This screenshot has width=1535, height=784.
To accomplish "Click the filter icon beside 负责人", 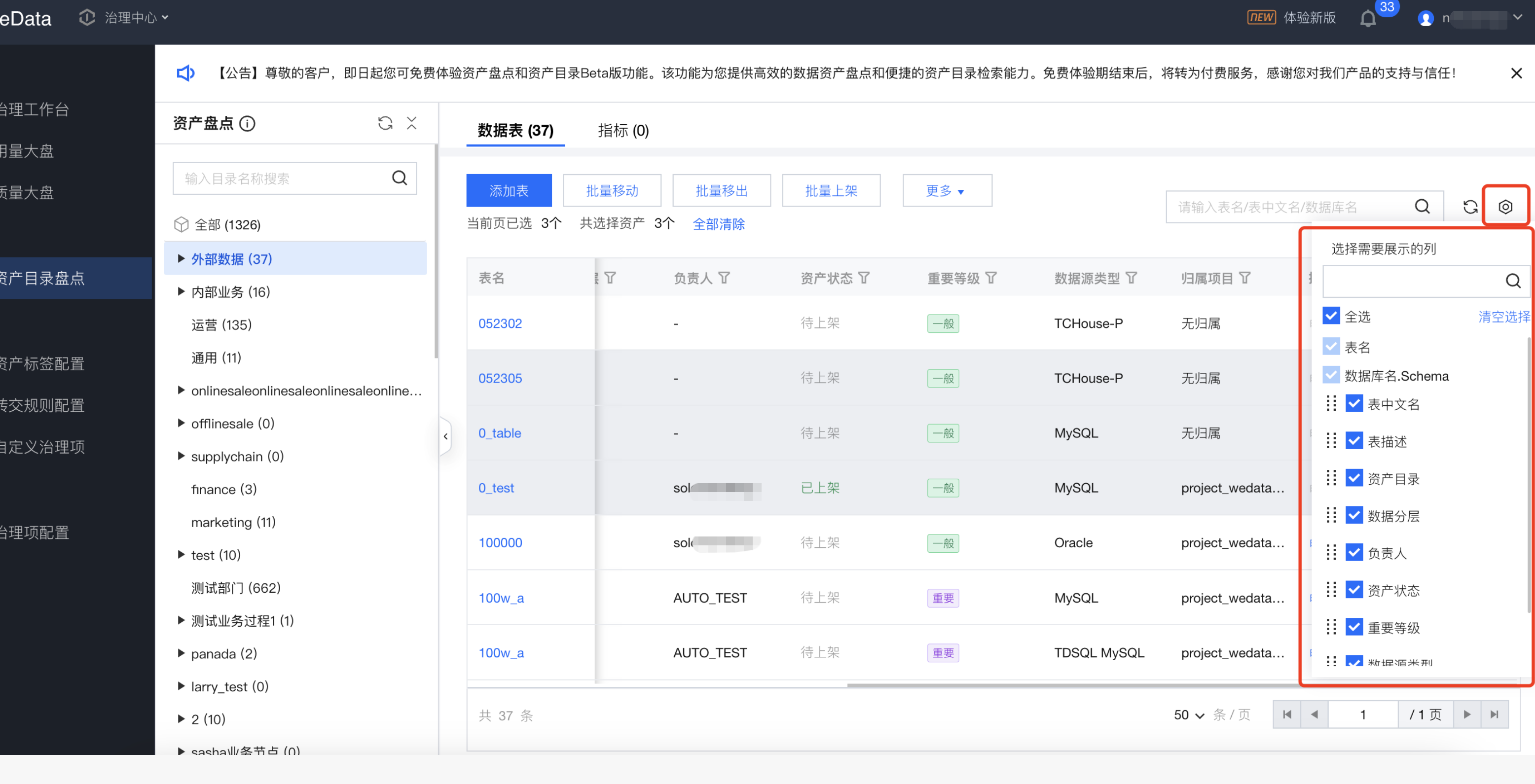I will (724, 278).
